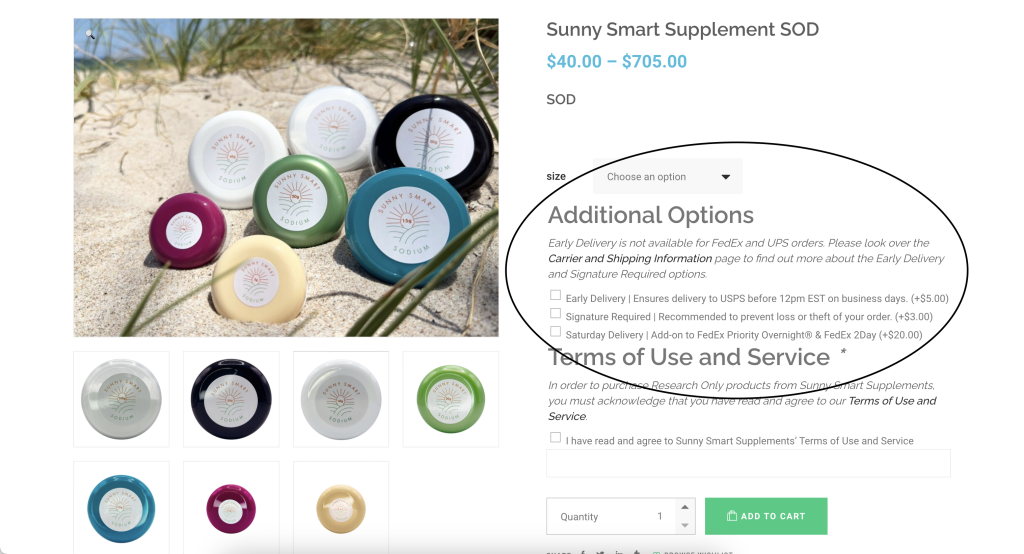Click the magnifier zoom icon on product image
The image size is (1024, 554).
(x=90, y=34)
